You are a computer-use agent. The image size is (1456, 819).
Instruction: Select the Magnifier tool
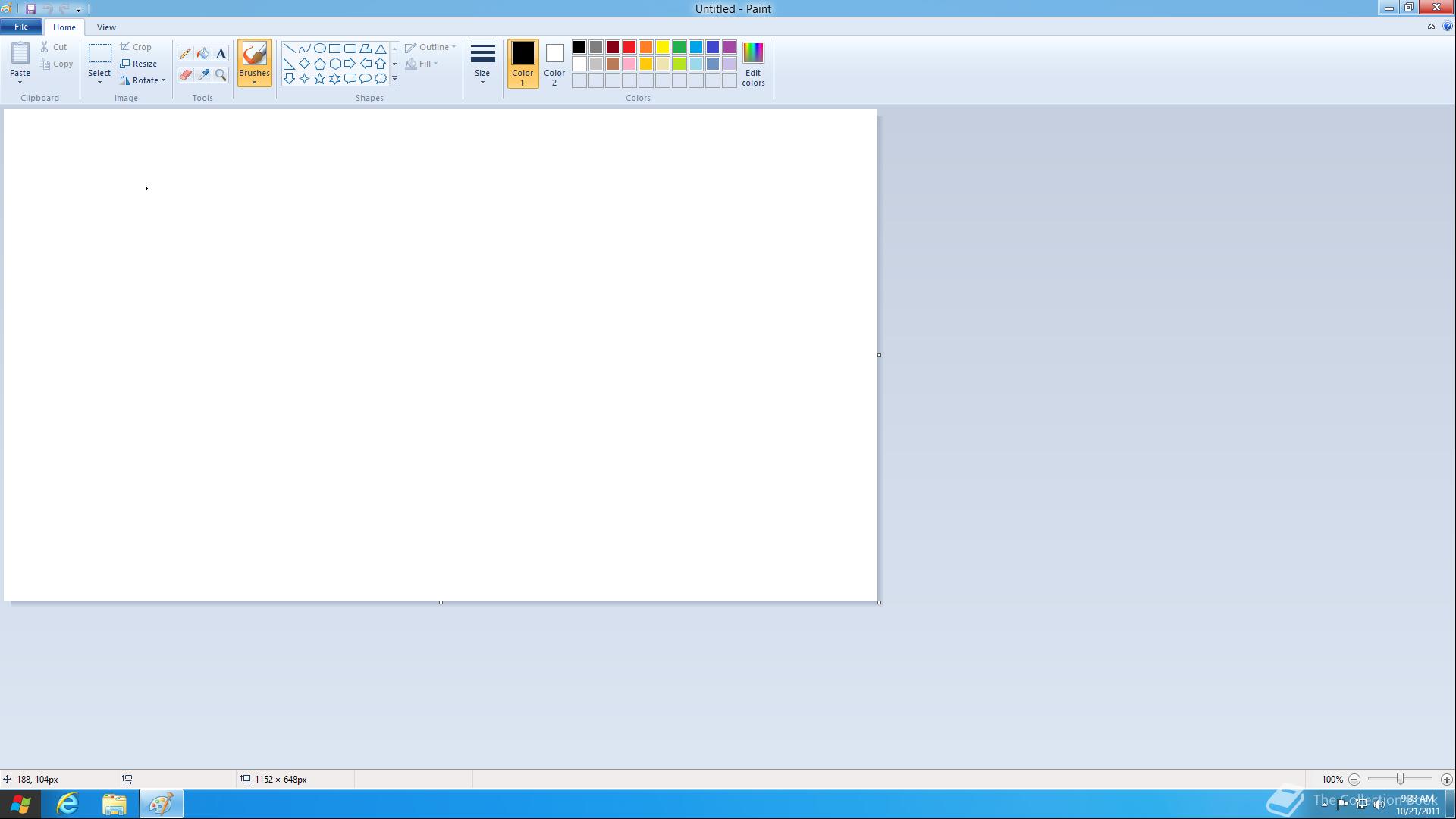click(x=221, y=74)
